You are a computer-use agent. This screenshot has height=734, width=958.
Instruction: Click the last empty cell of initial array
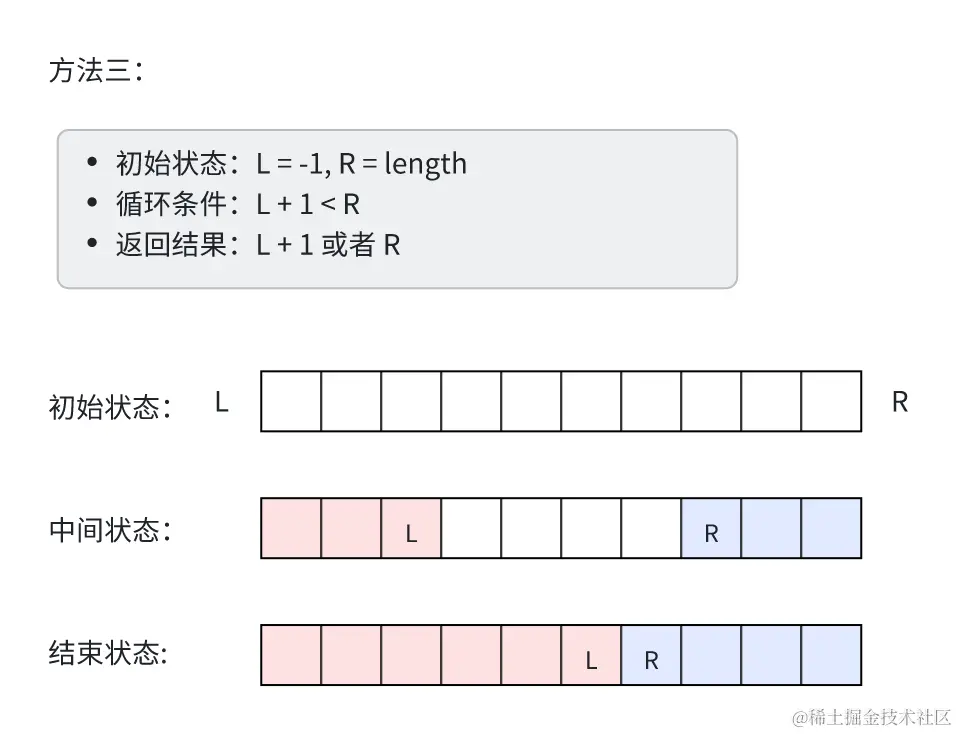pos(831,401)
